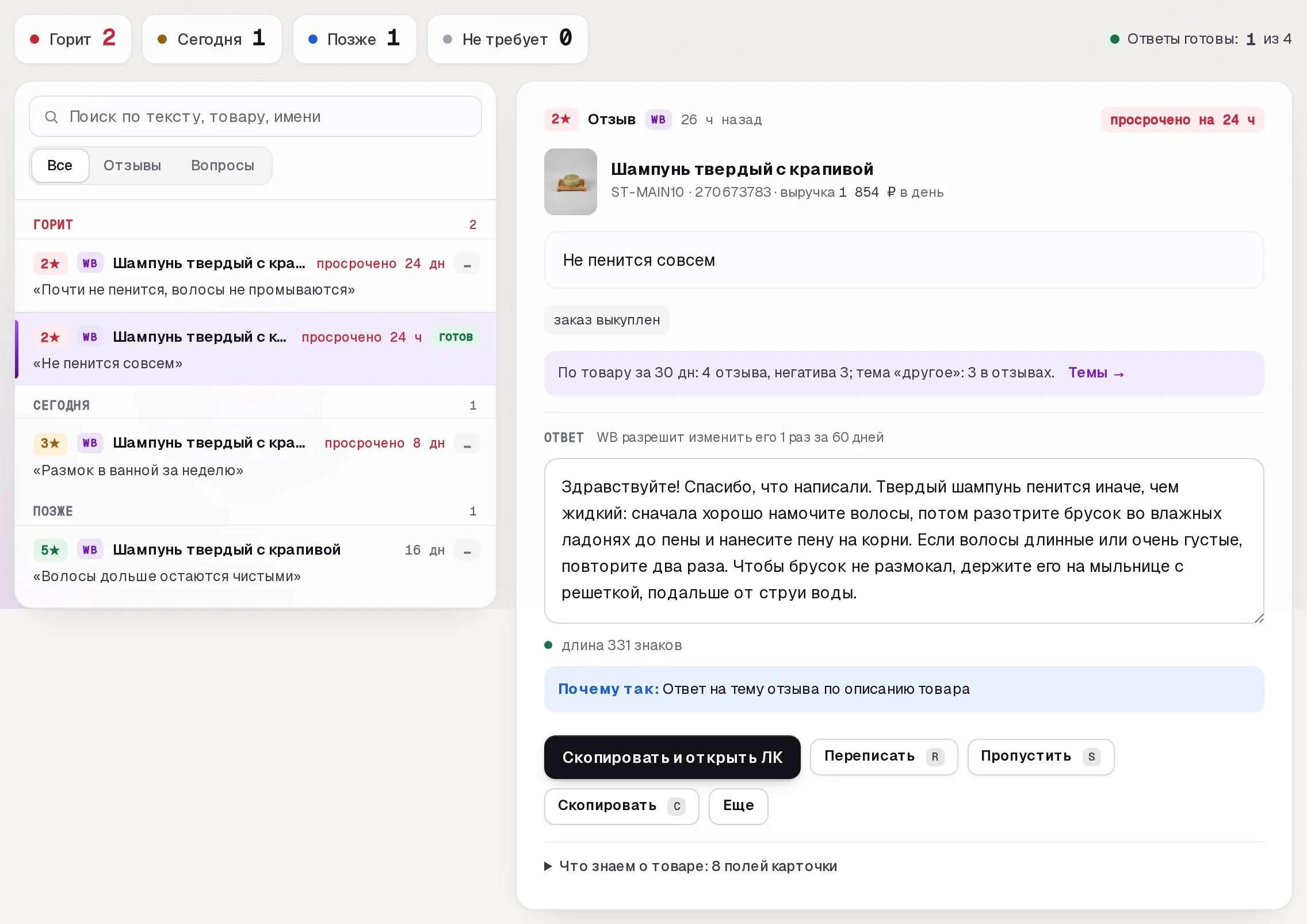Expand «Что знаем о товаре» section

pyautogui.click(x=690, y=866)
